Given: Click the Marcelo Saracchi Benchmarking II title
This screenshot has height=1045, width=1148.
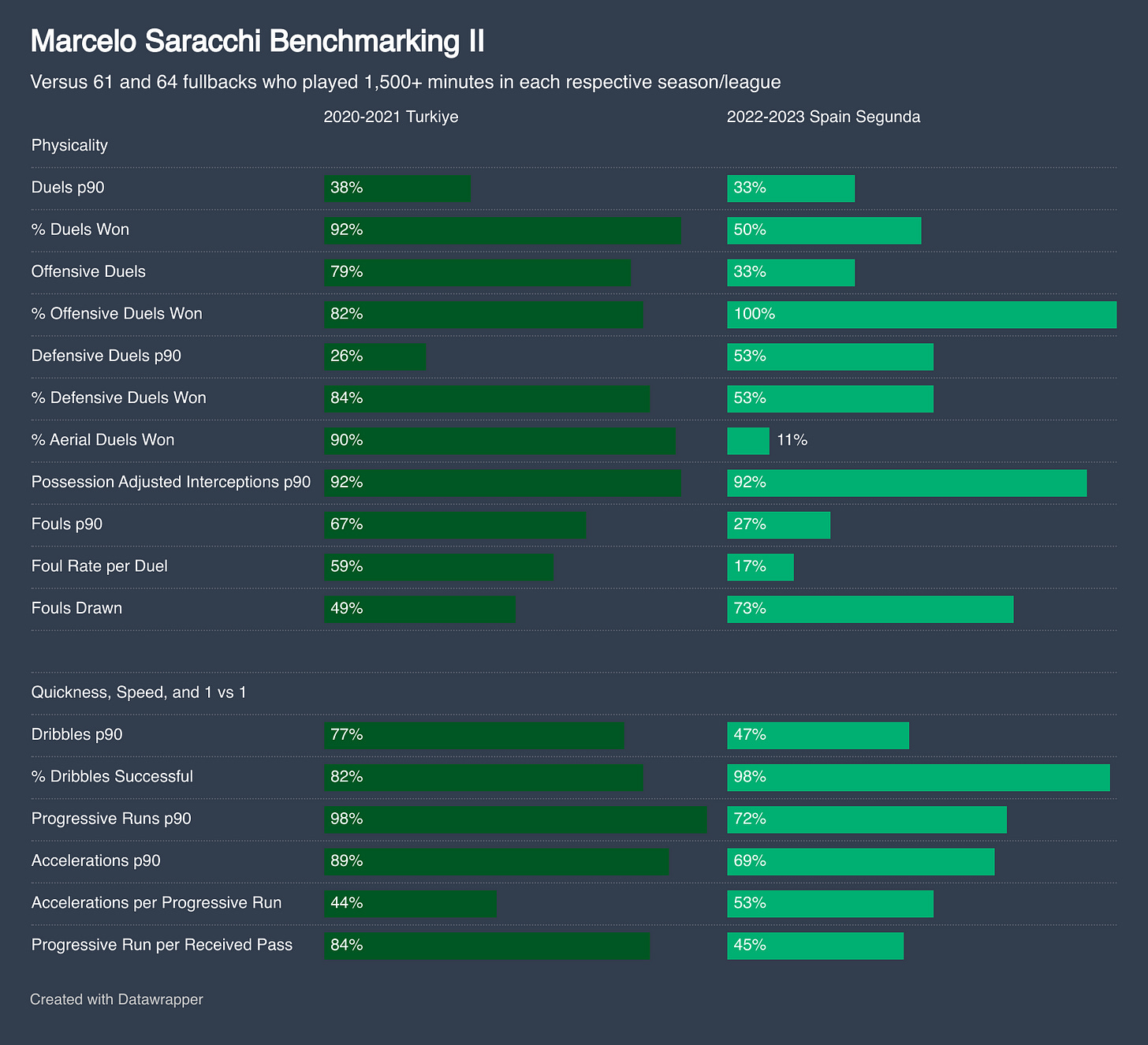Looking at the screenshot, I should (x=257, y=42).
